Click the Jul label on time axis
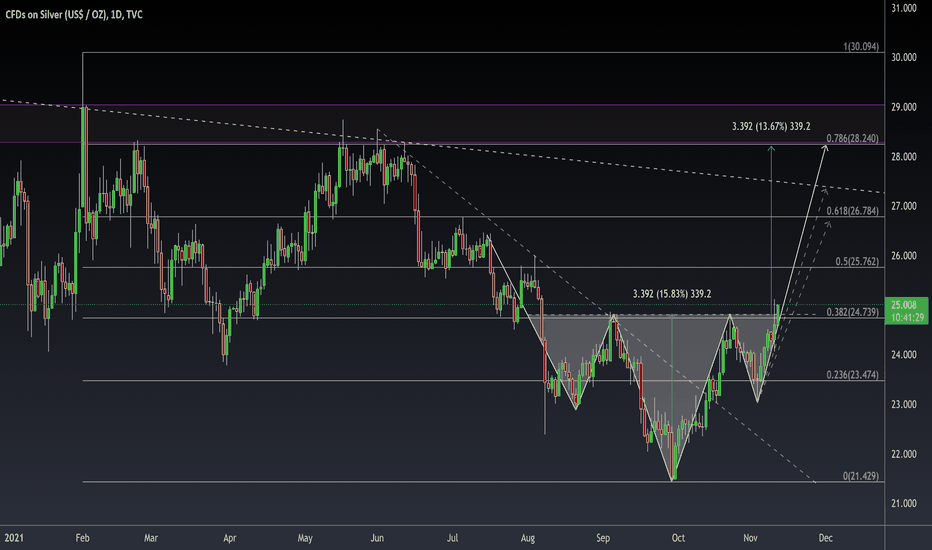The width and height of the screenshot is (932, 550). (x=452, y=538)
